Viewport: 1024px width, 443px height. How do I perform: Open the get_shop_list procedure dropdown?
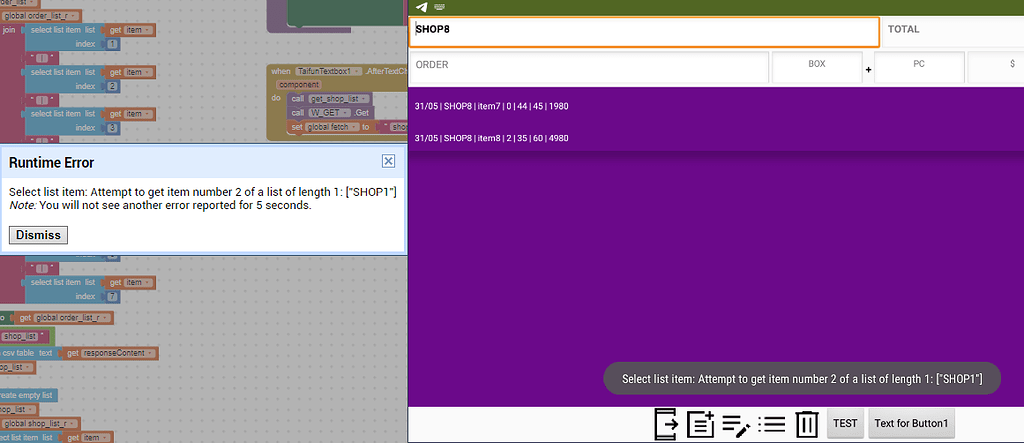click(x=365, y=100)
